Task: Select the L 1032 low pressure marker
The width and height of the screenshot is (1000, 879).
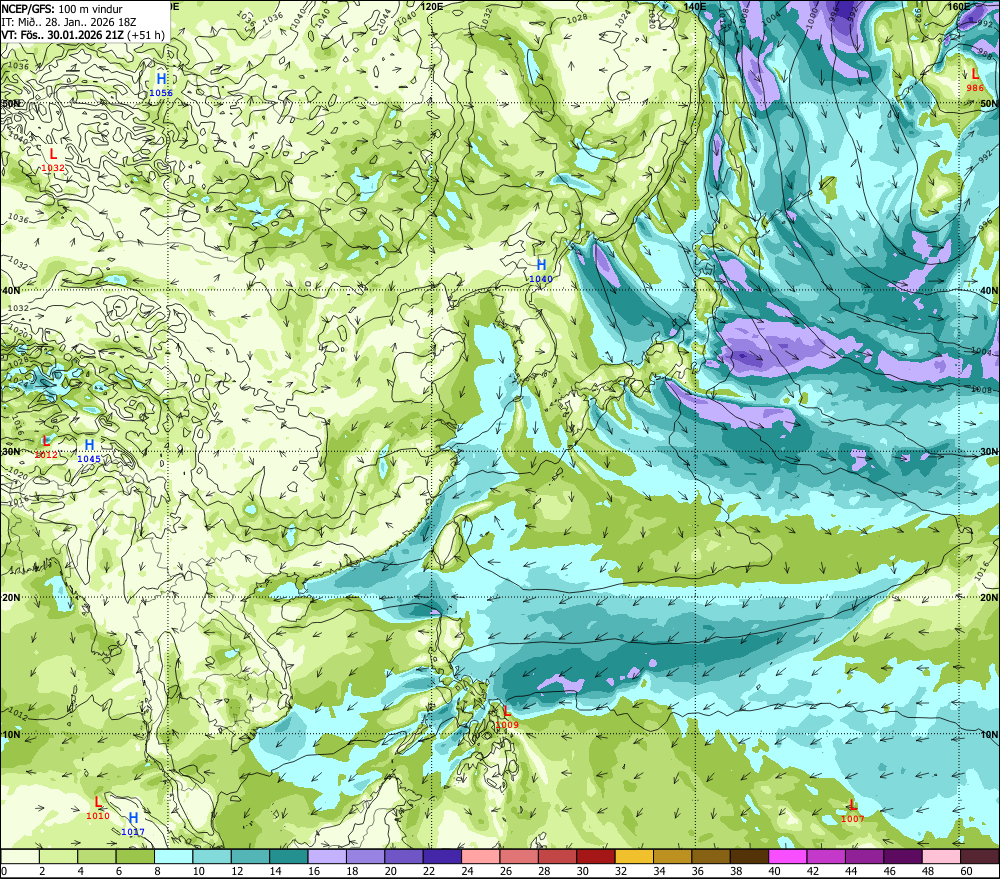Action: (53, 159)
